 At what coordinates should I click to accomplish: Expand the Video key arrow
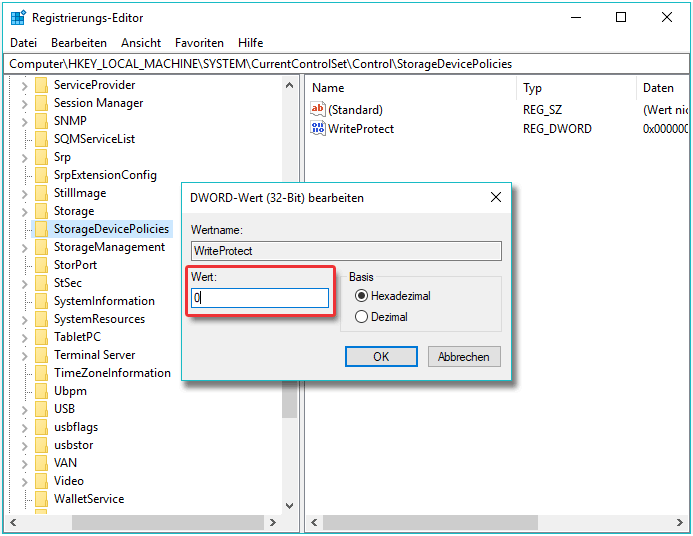pos(24,481)
